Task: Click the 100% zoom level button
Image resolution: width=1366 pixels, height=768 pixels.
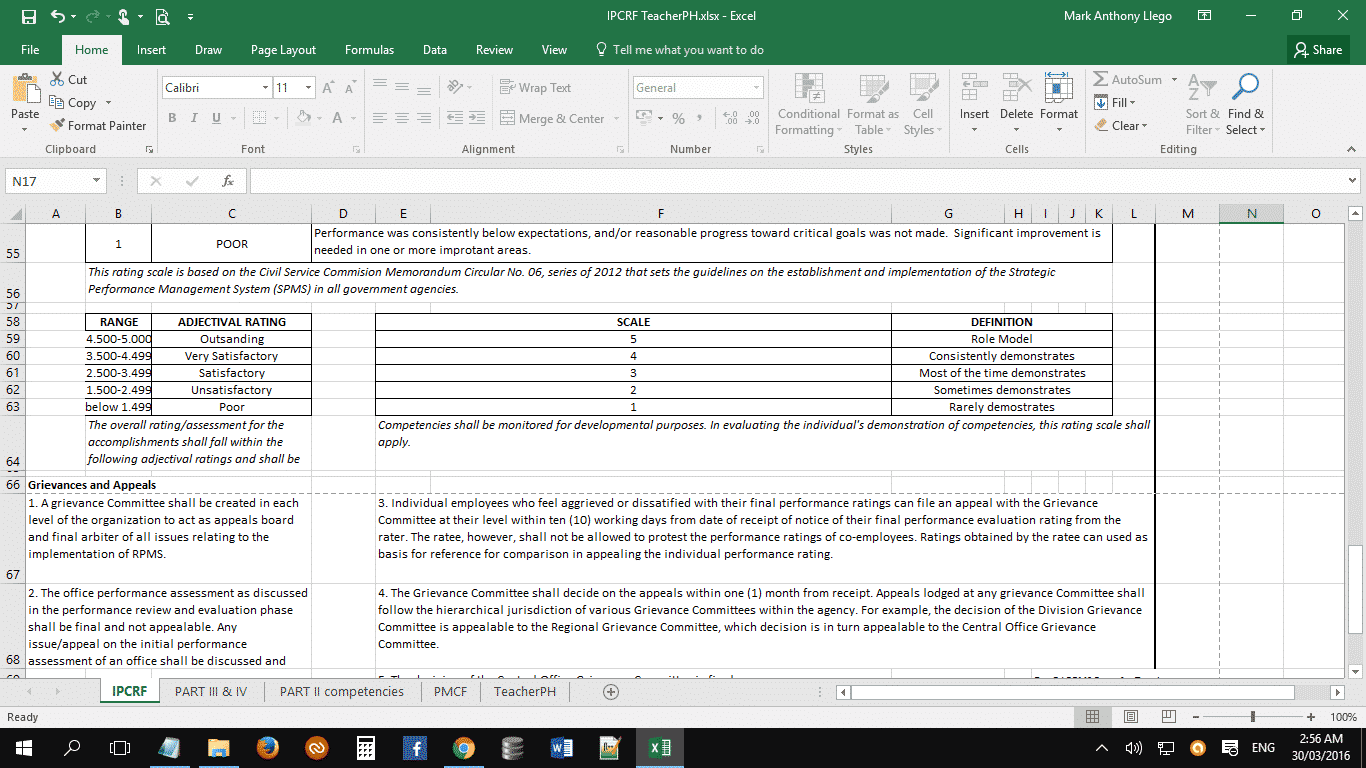Action: tap(1343, 717)
